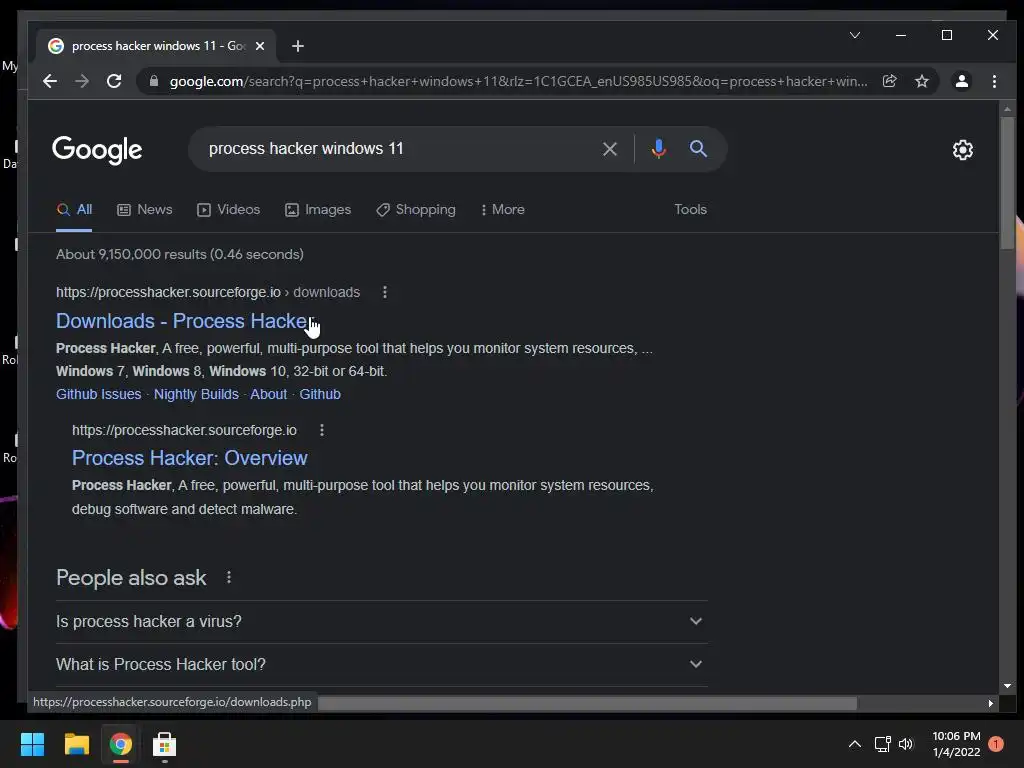
Task: Click the browser forward arrow
Action: coord(82,81)
